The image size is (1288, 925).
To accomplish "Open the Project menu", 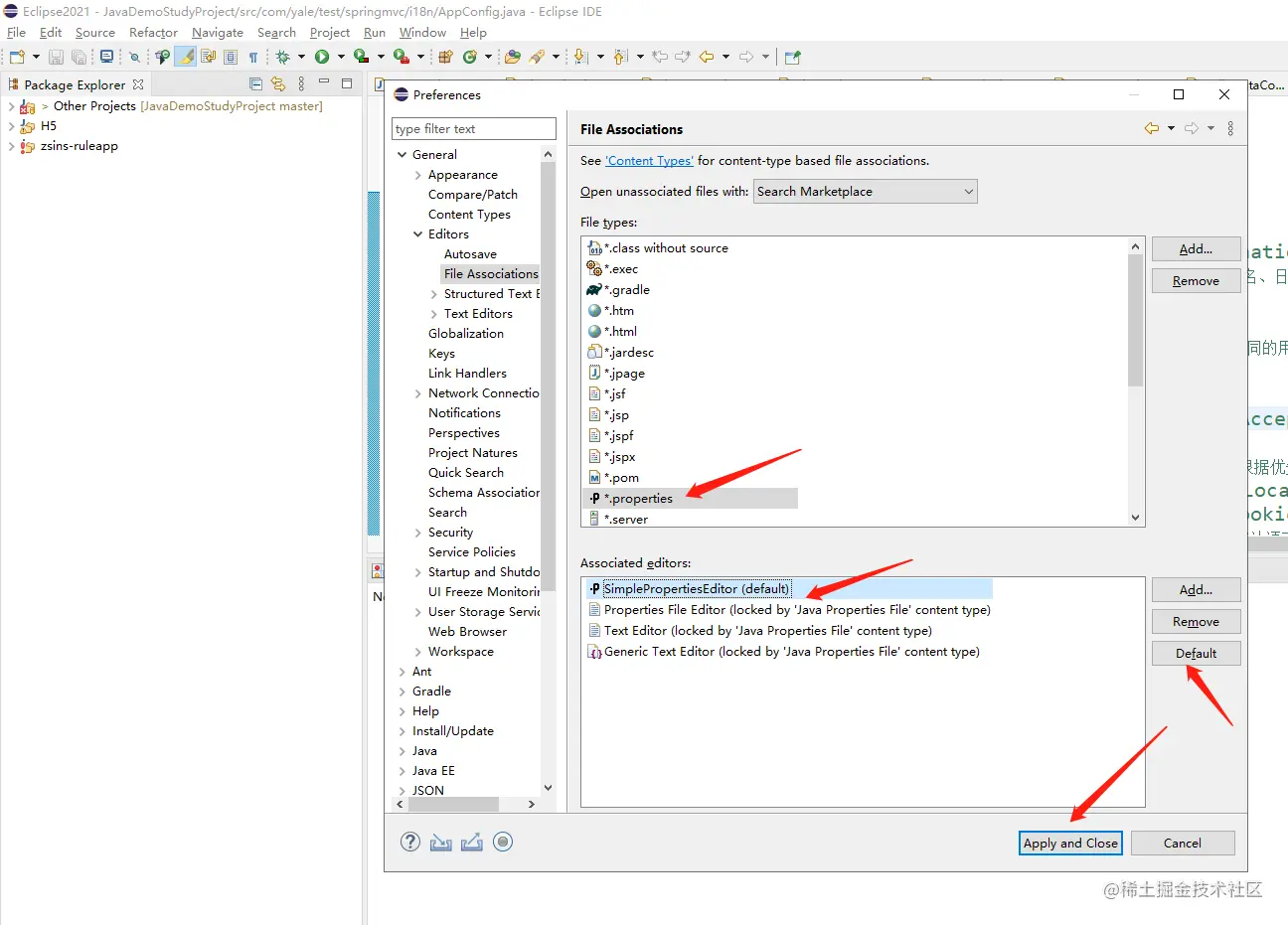I will point(330,33).
